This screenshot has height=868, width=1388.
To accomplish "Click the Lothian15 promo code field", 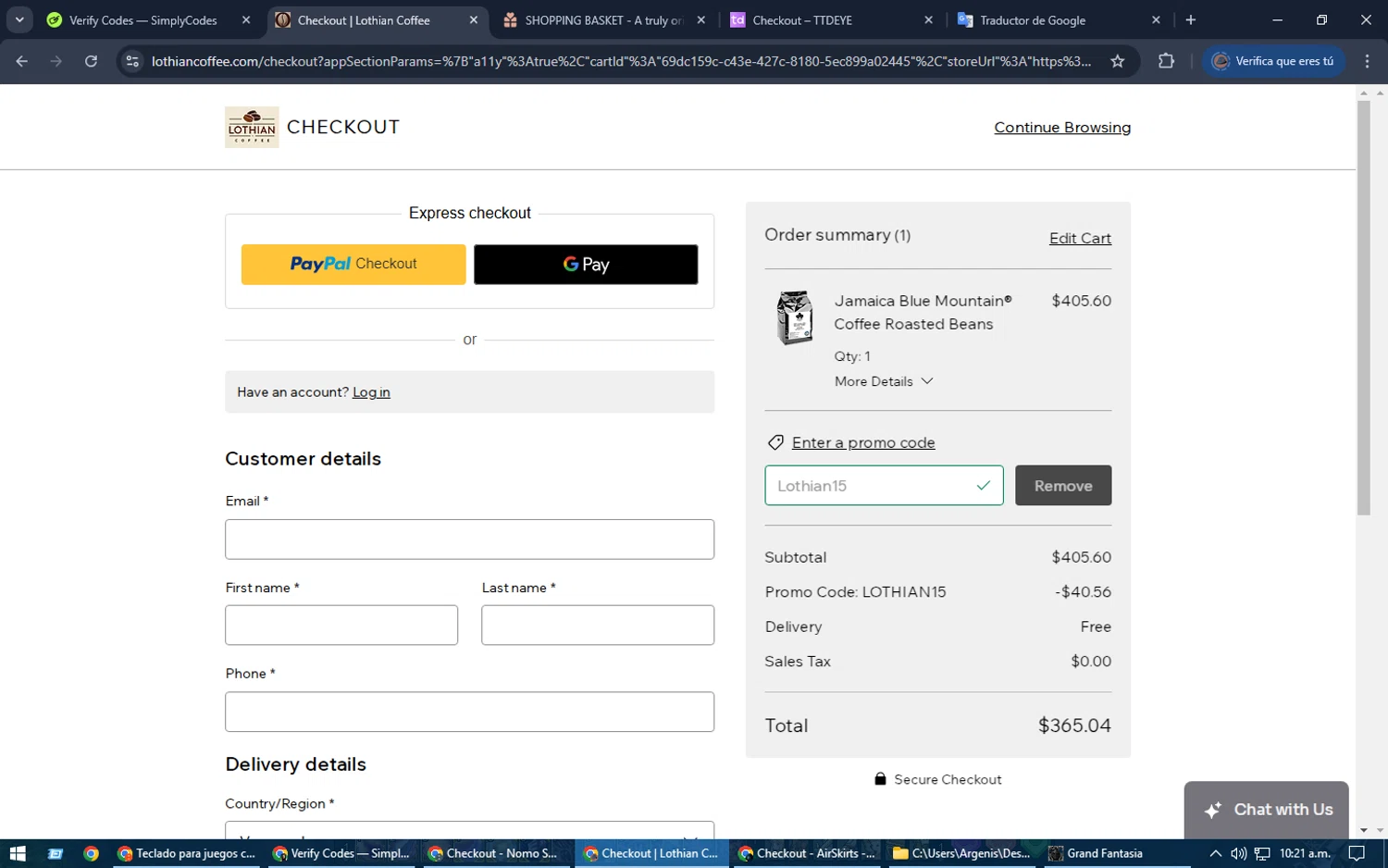I will tap(884, 486).
